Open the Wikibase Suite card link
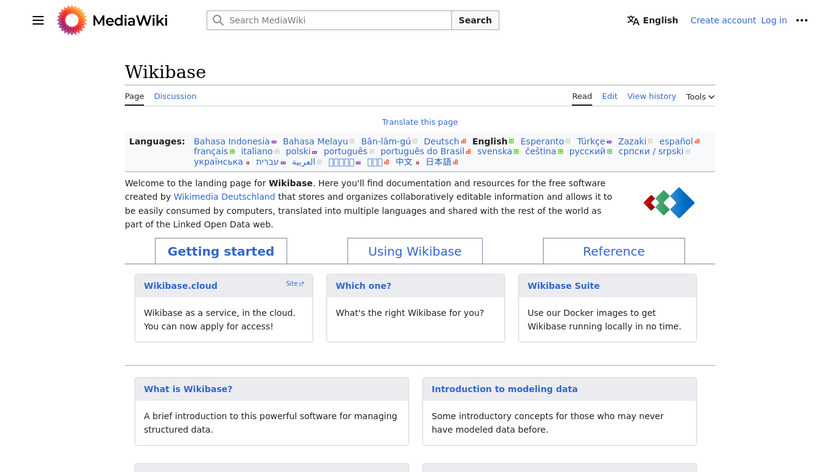 563,286
